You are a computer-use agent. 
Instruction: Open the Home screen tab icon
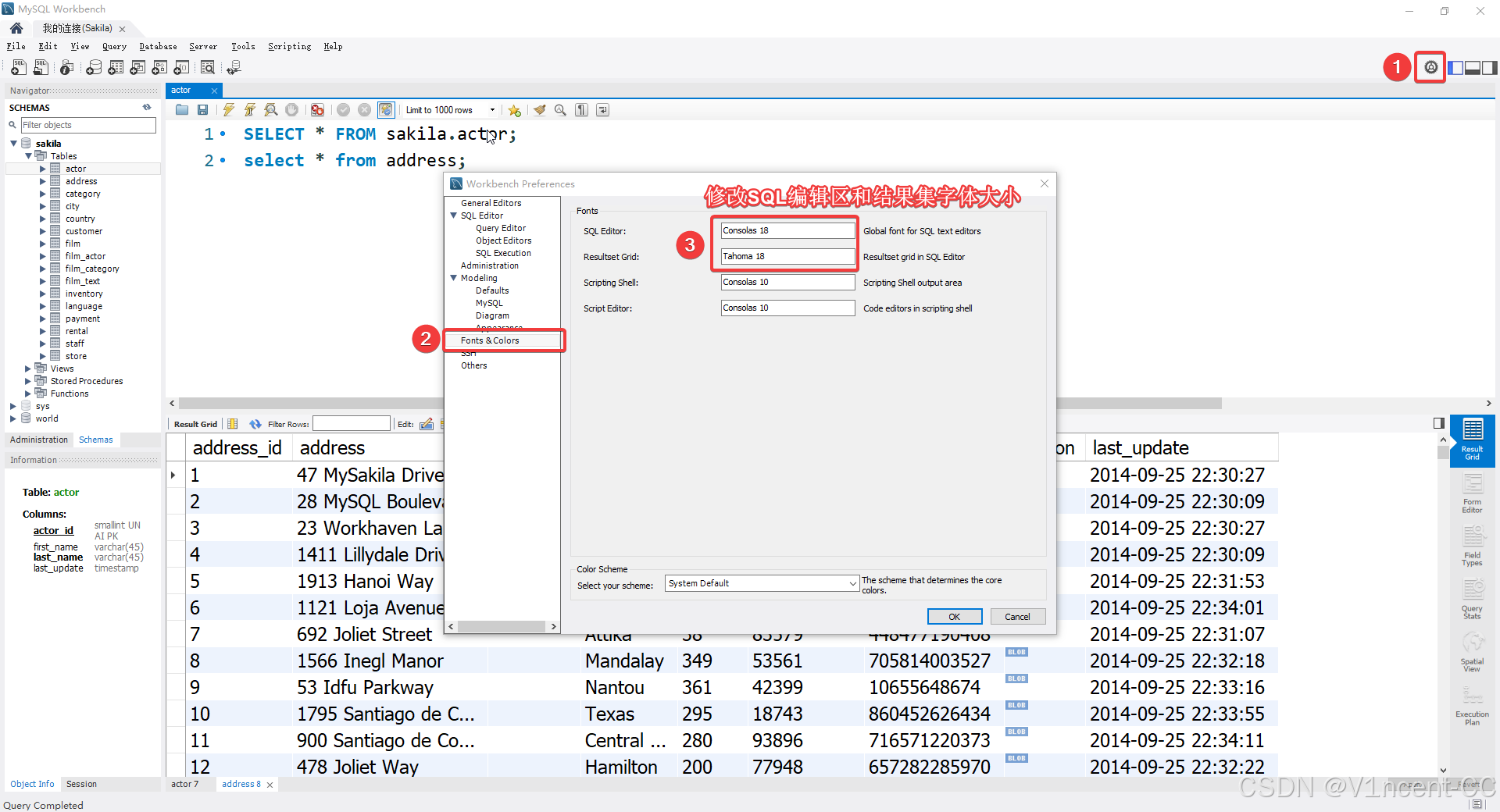(x=16, y=28)
